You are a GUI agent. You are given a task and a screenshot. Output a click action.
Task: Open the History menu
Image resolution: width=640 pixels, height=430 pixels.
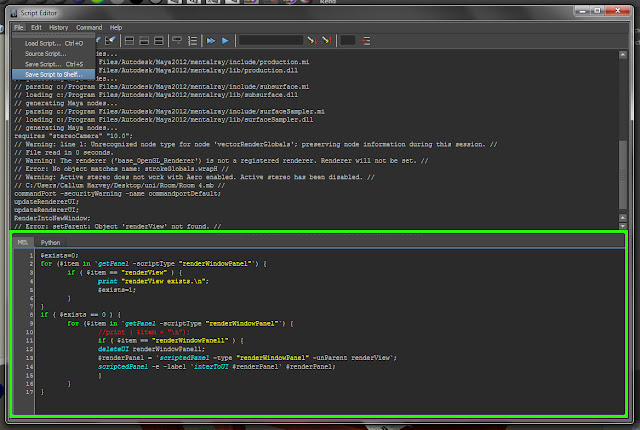[59, 28]
